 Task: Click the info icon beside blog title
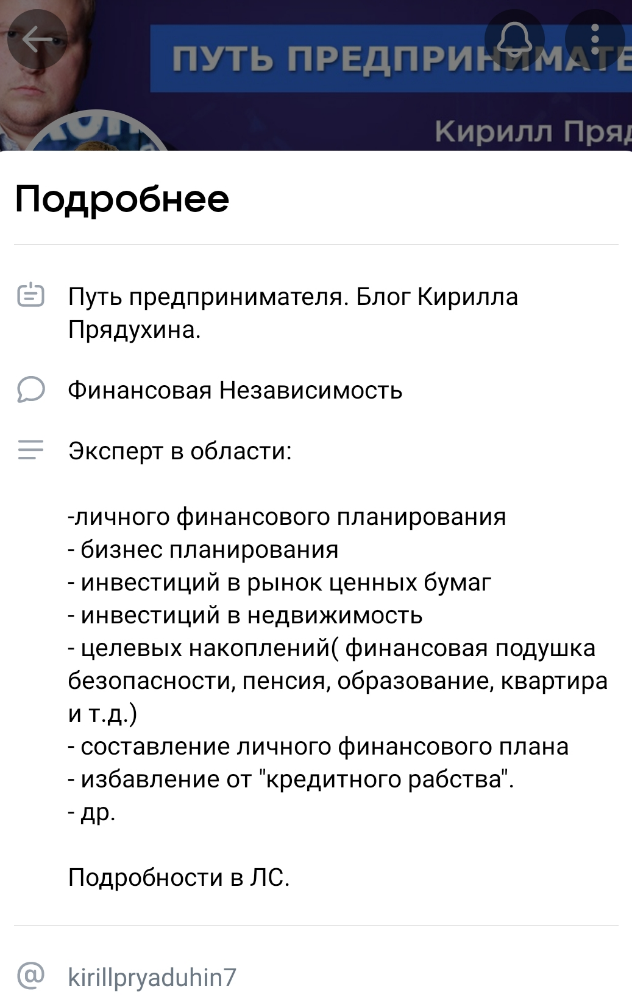(x=32, y=296)
